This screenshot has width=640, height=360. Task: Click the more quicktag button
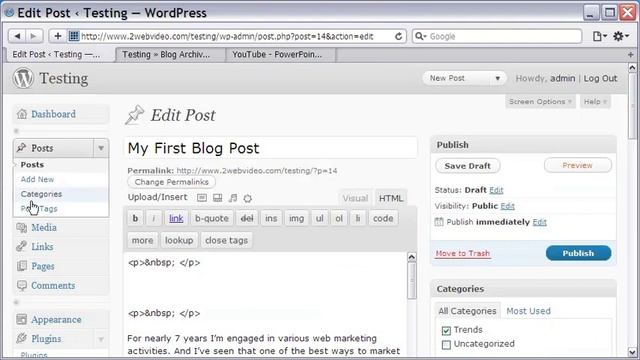click(142, 240)
